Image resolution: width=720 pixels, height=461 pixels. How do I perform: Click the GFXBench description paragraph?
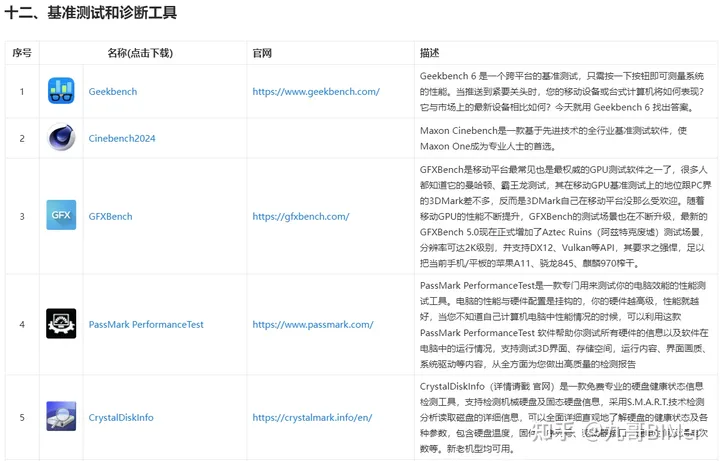point(565,216)
